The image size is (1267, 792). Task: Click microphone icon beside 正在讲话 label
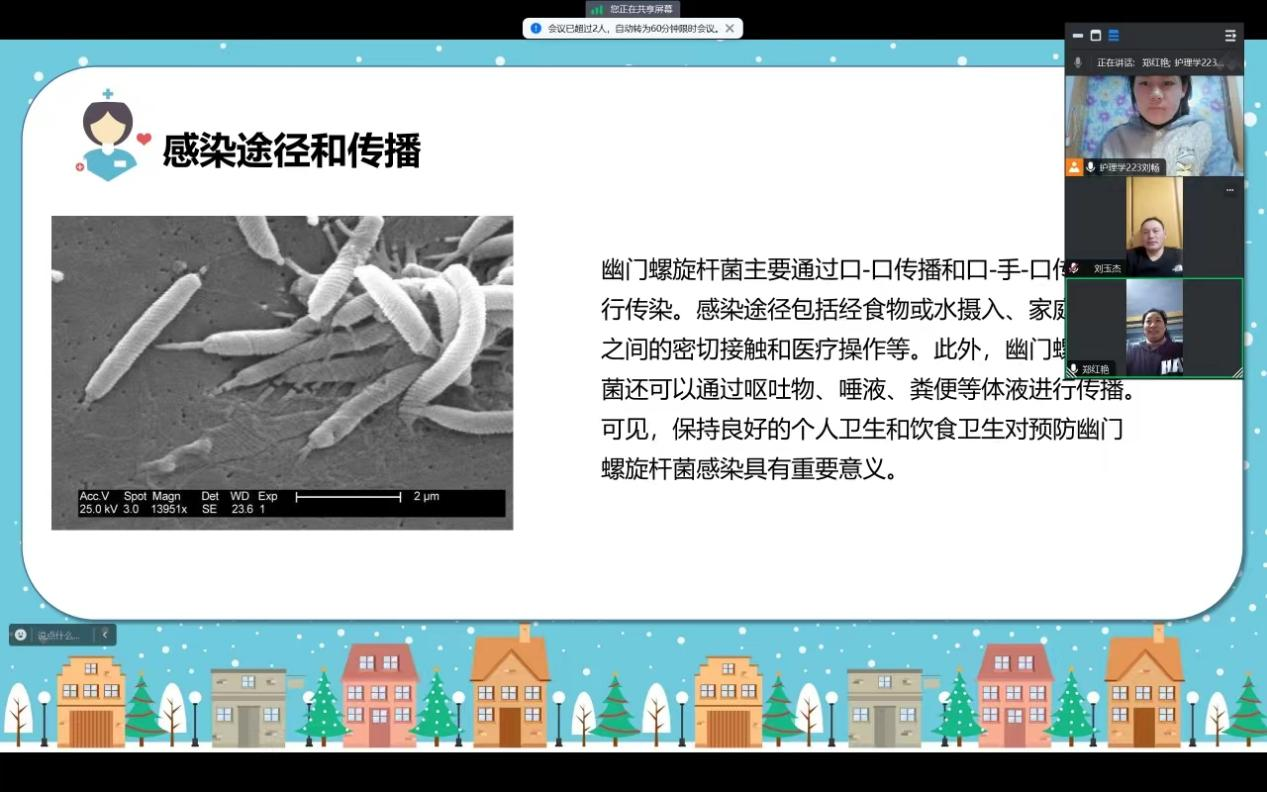1078,62
